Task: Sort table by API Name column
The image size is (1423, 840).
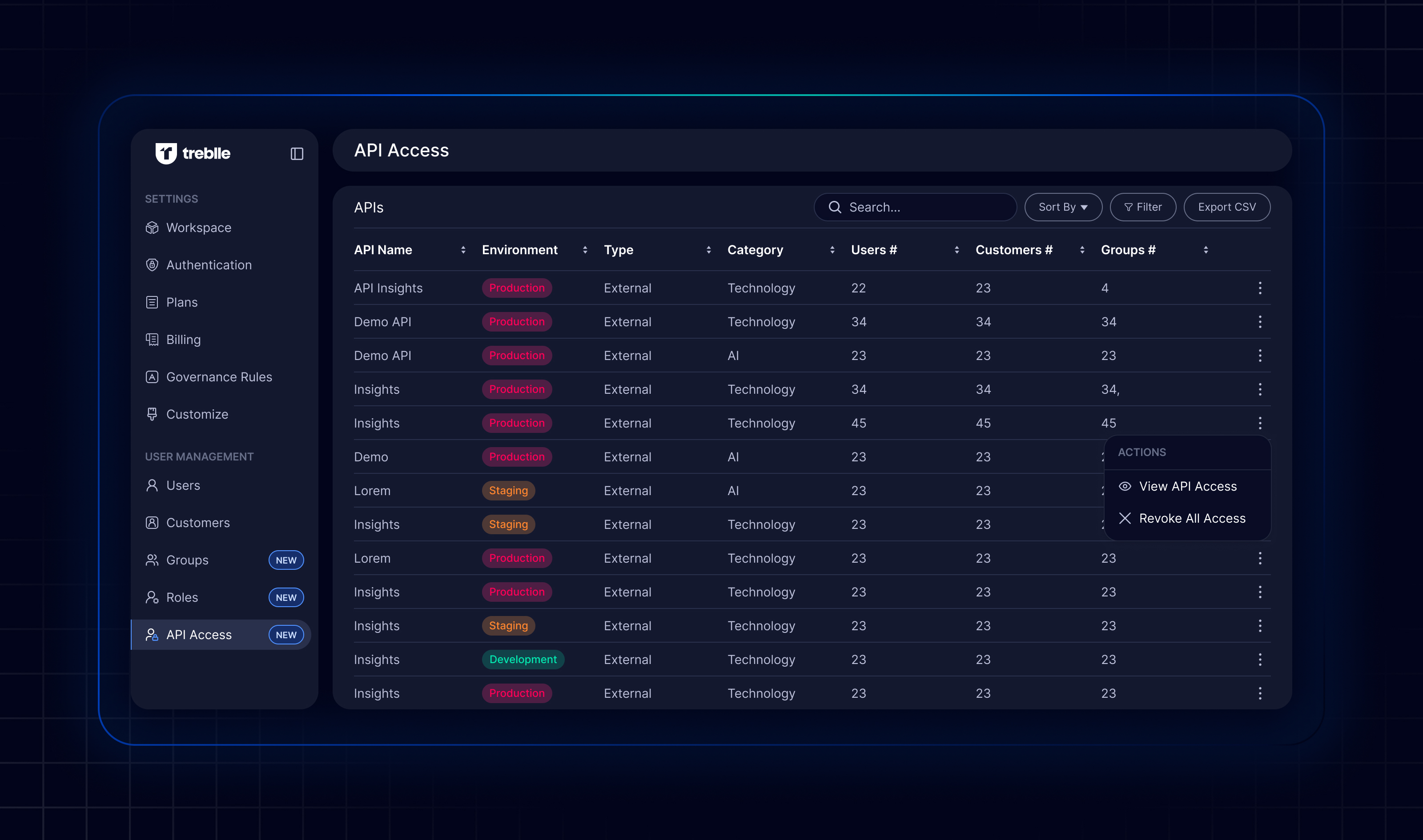Action: (462, 250)
